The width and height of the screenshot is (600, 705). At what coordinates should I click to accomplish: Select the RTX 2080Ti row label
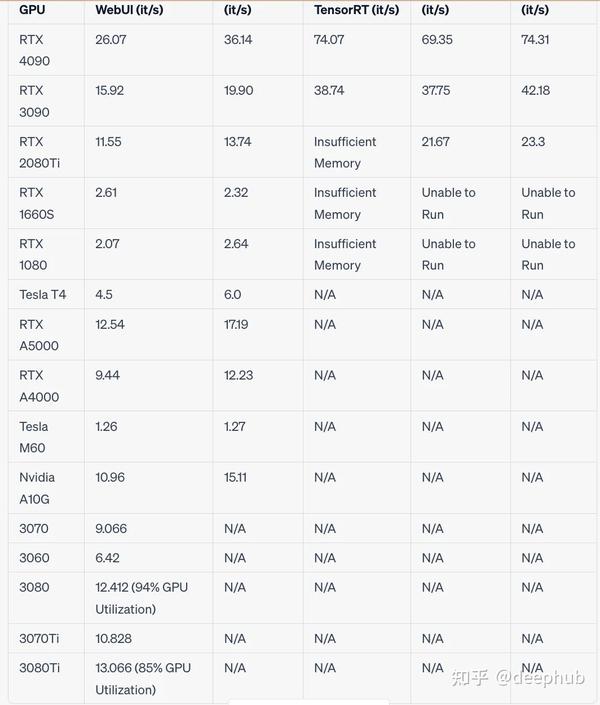coord(40,152)
